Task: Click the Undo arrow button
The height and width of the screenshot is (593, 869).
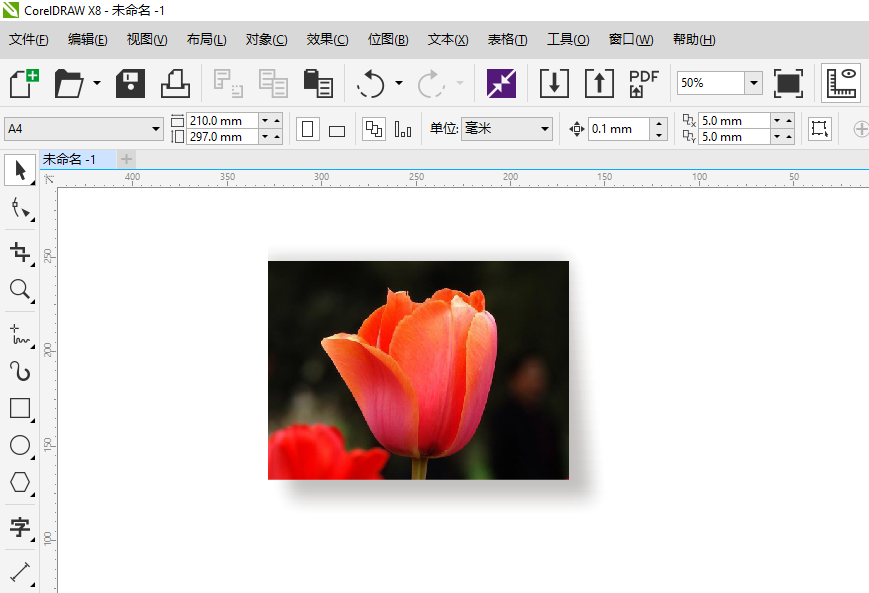Action: point(371,83)
